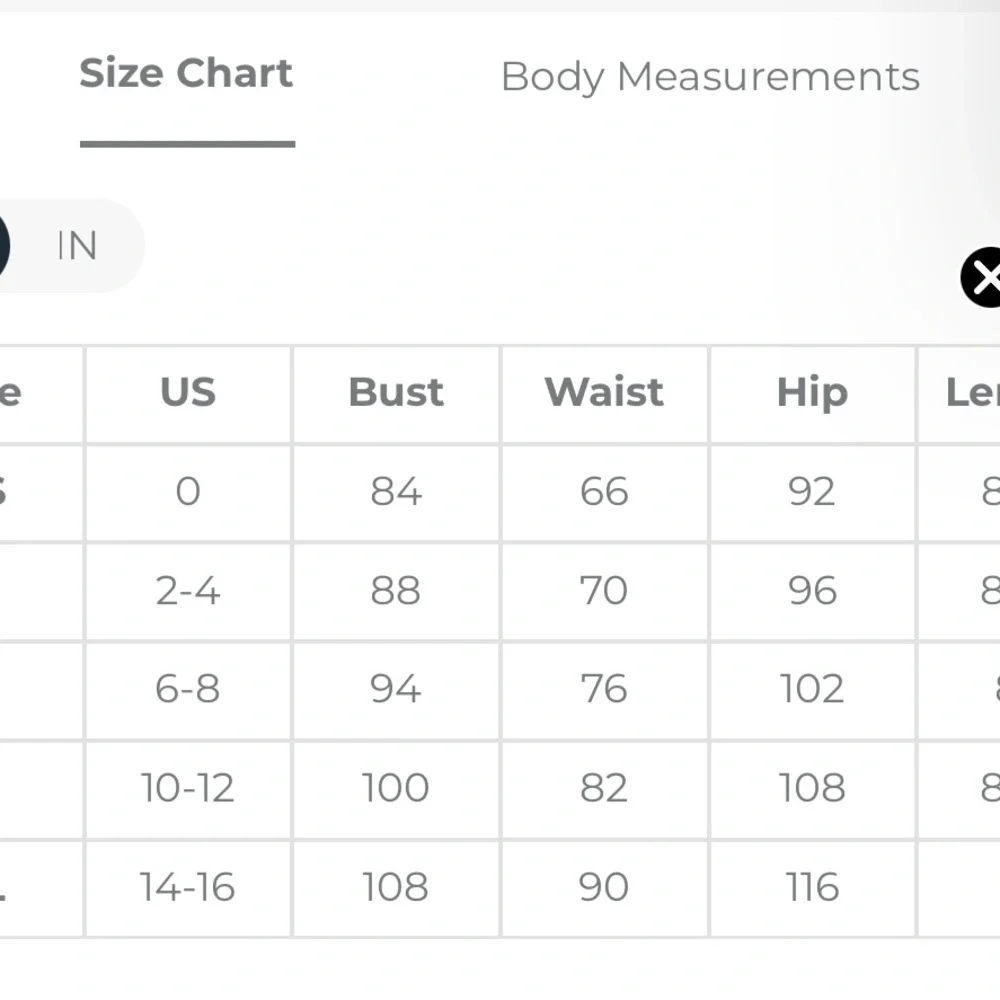Switch to the dark unit toggle left of IN

[x=3, y=246]
